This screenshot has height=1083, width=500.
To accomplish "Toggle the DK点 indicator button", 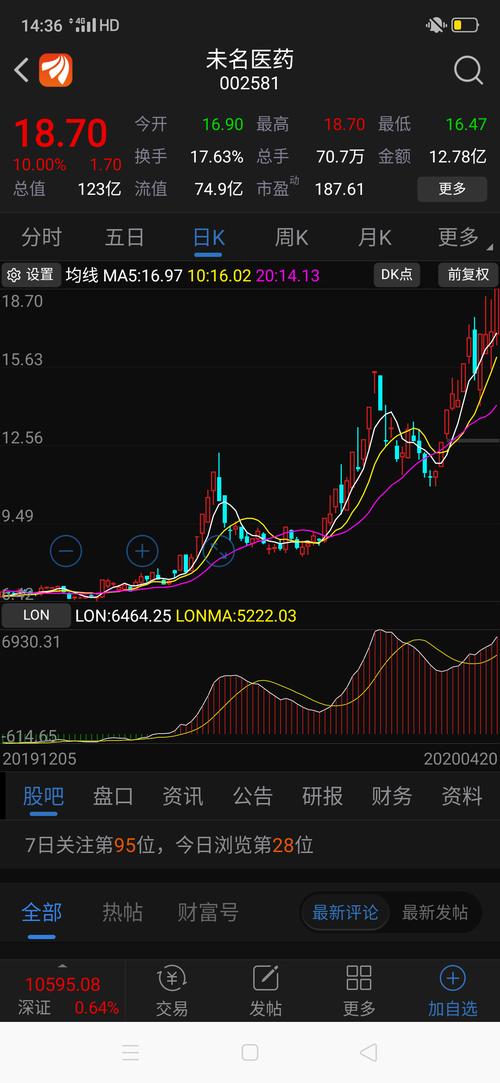I will point(397,275).
